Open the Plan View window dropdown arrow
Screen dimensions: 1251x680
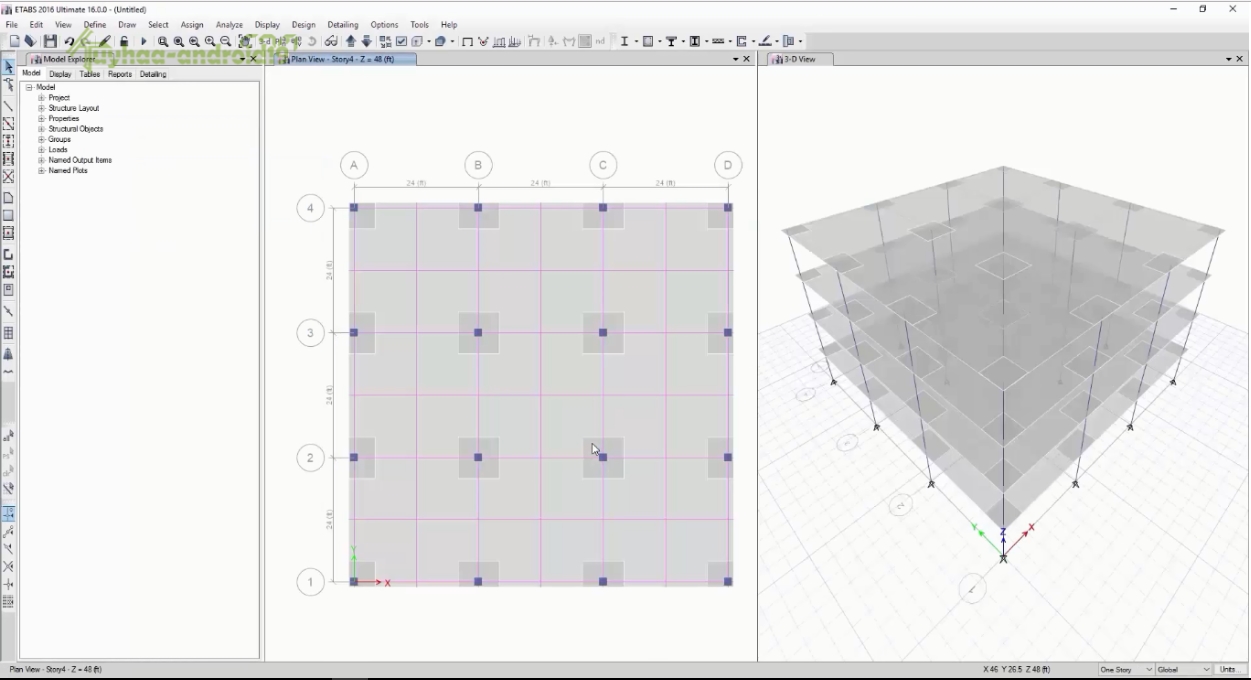735,59
